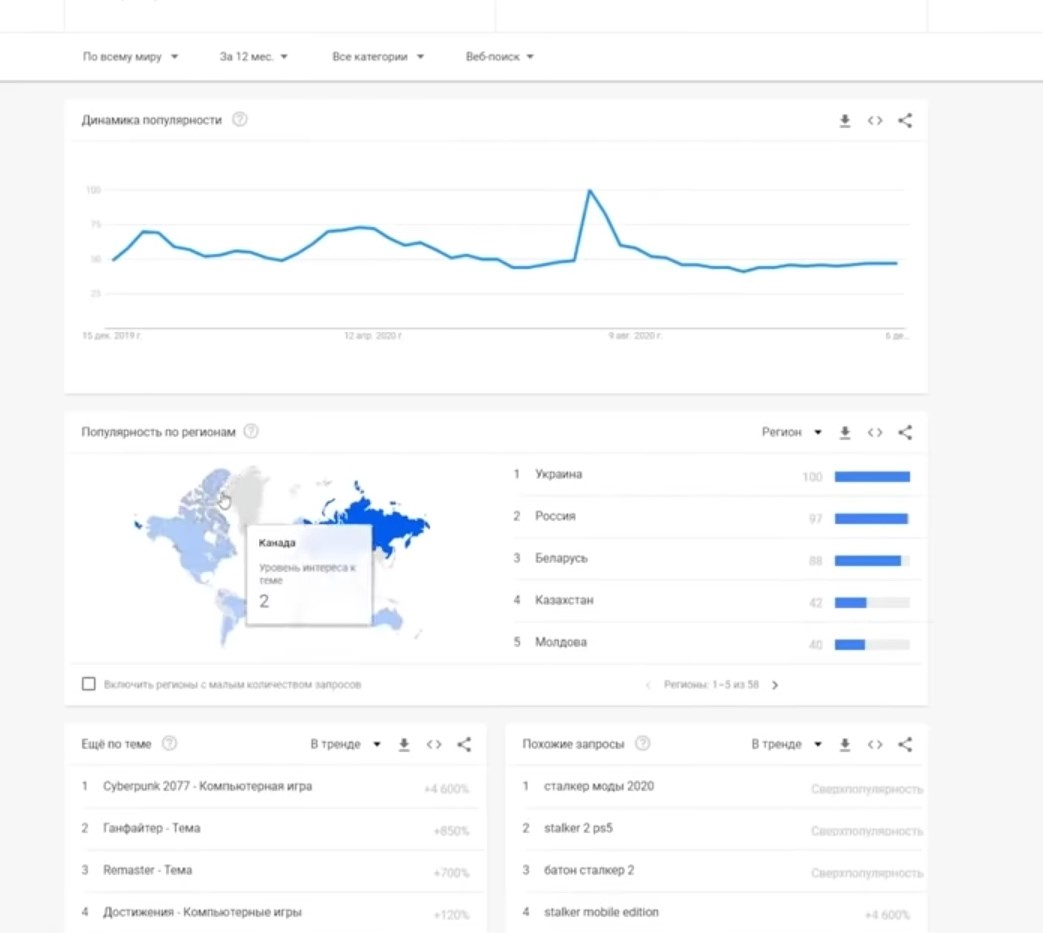
Task: Share the Похожие запросы card
Action: click(905, 744)
